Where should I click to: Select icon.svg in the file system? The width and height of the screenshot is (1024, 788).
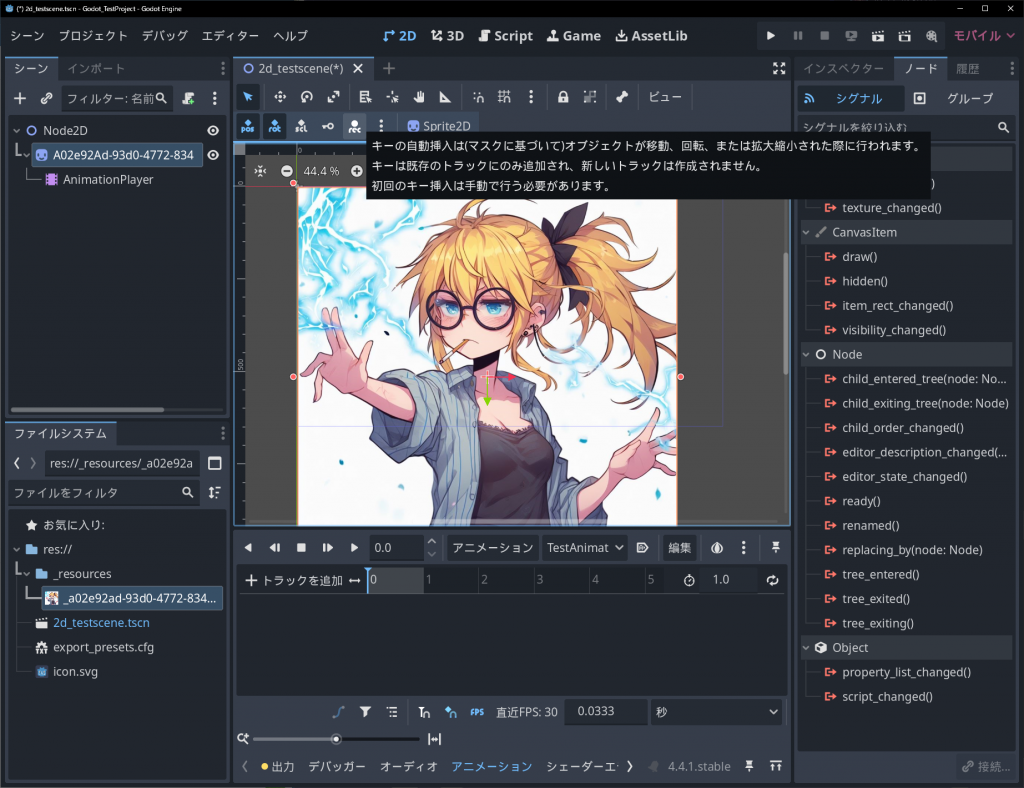[75, 672]
